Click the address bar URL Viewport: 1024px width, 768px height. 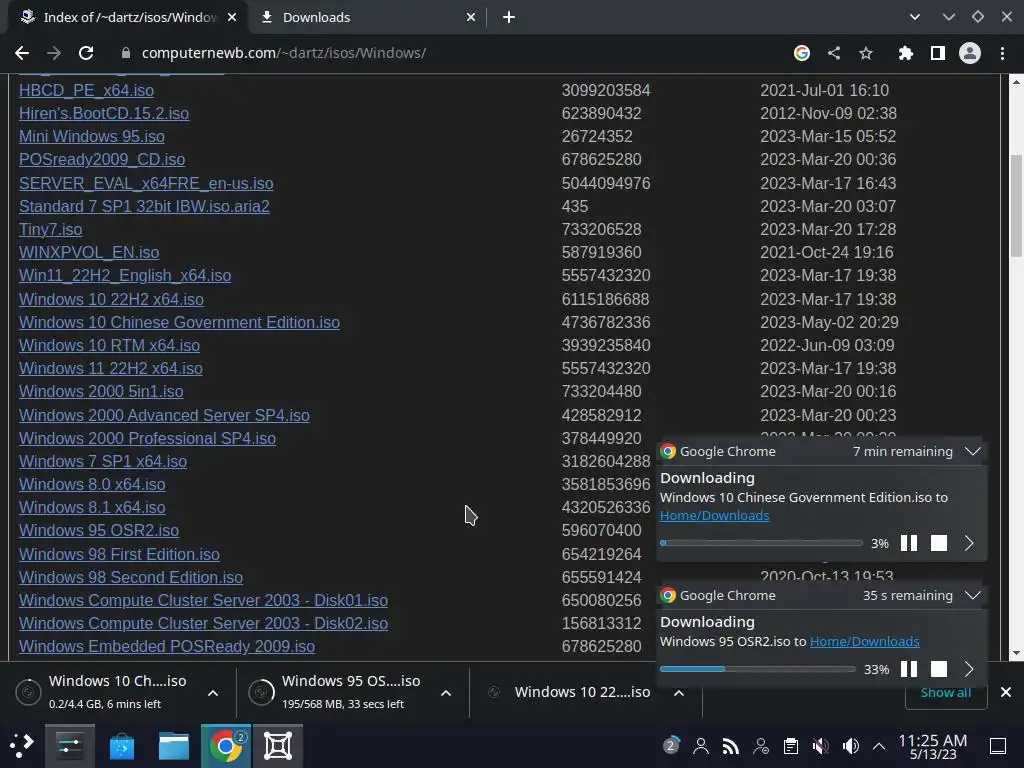point(283,53)
